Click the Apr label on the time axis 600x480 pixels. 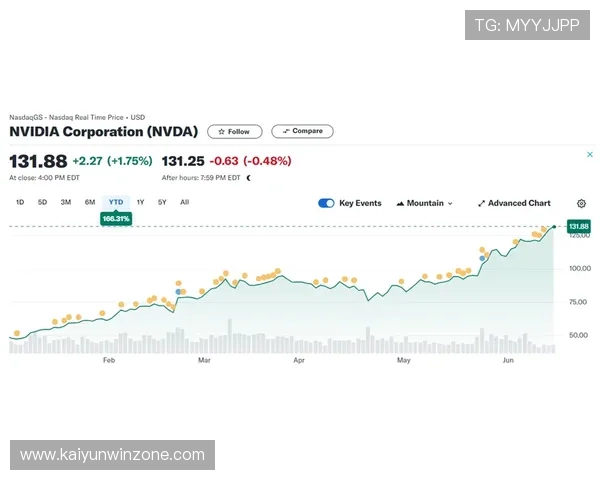pos(299,360)
